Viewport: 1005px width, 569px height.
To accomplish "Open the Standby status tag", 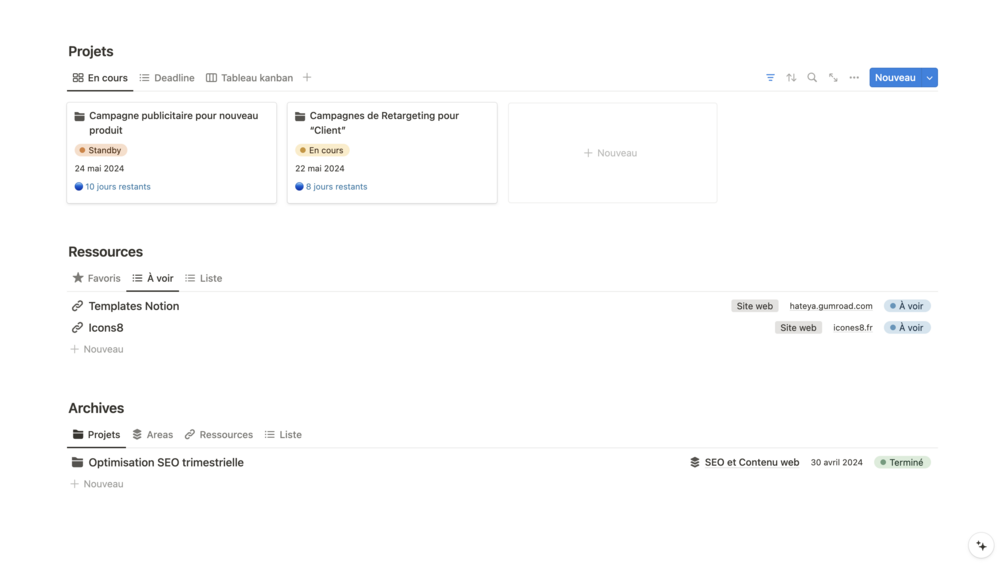I will pyautogui.click(x=101, y=150).
